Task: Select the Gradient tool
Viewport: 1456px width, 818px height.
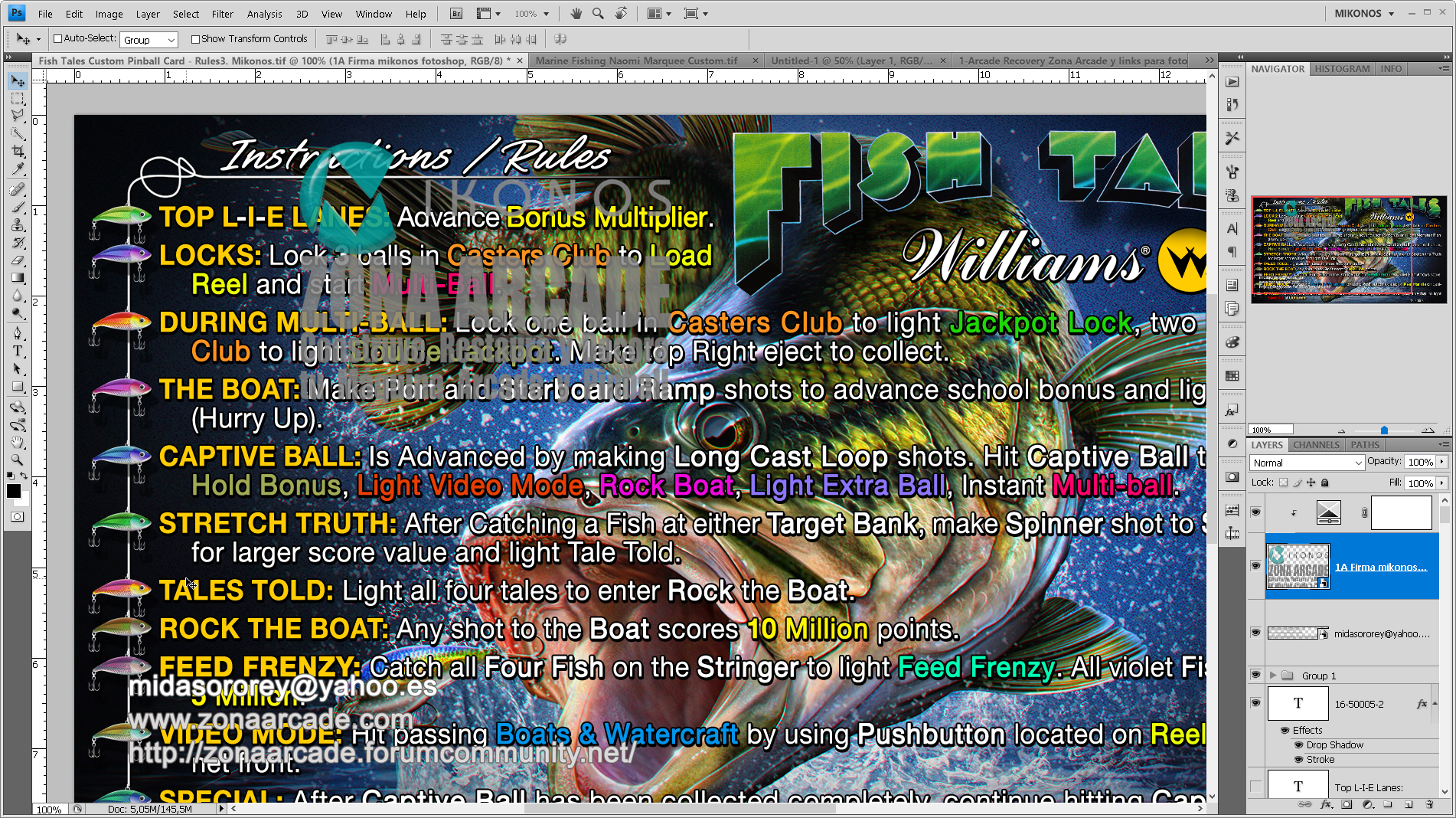Action: point(18,278)
